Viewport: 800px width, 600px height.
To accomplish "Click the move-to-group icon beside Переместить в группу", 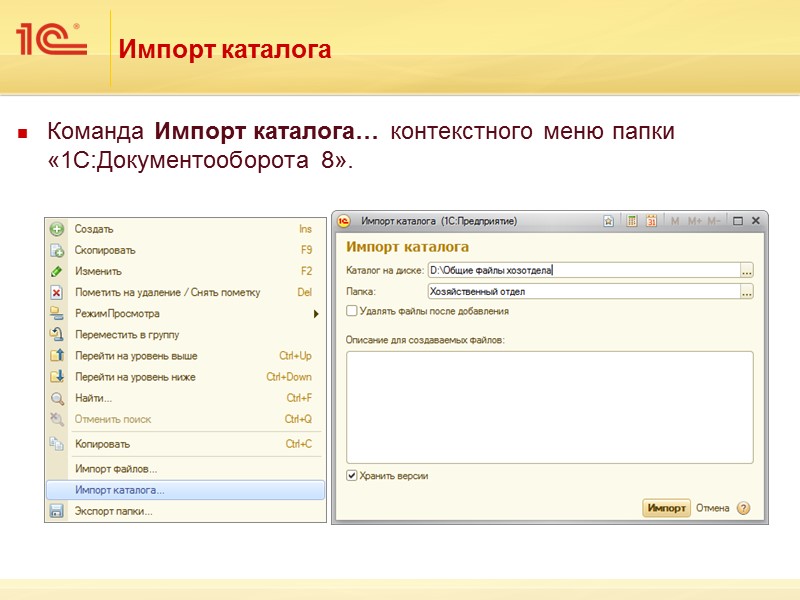I will click(57, 335).
